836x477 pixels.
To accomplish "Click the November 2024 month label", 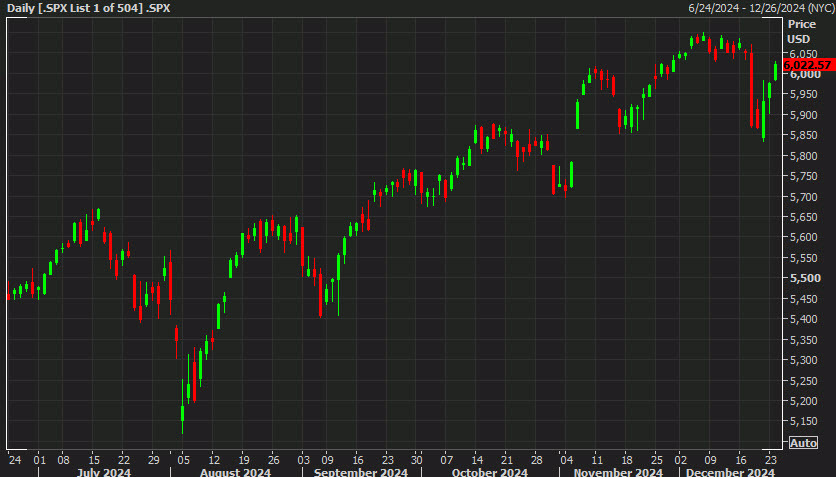I will tap(618, 472).
